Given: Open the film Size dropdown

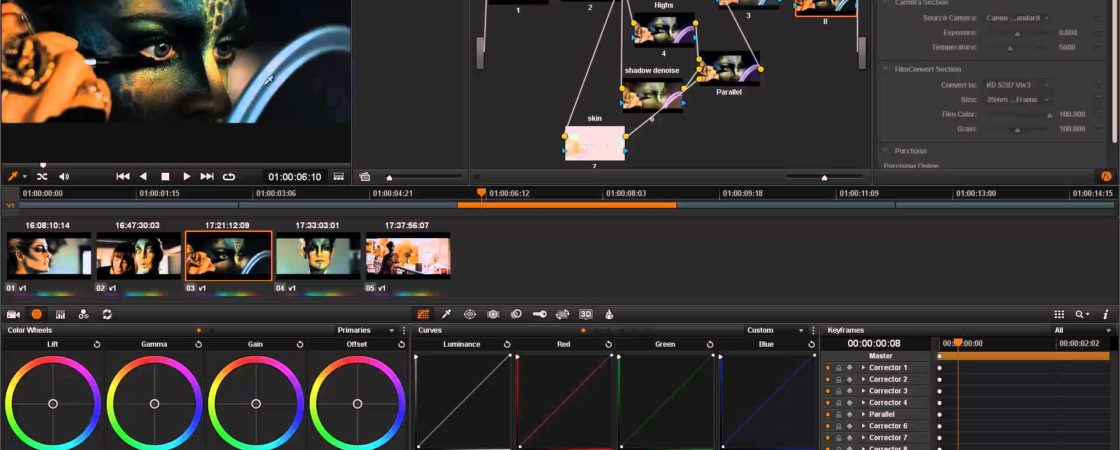Looking at the screenshot, I should (x=1019, y=100).
